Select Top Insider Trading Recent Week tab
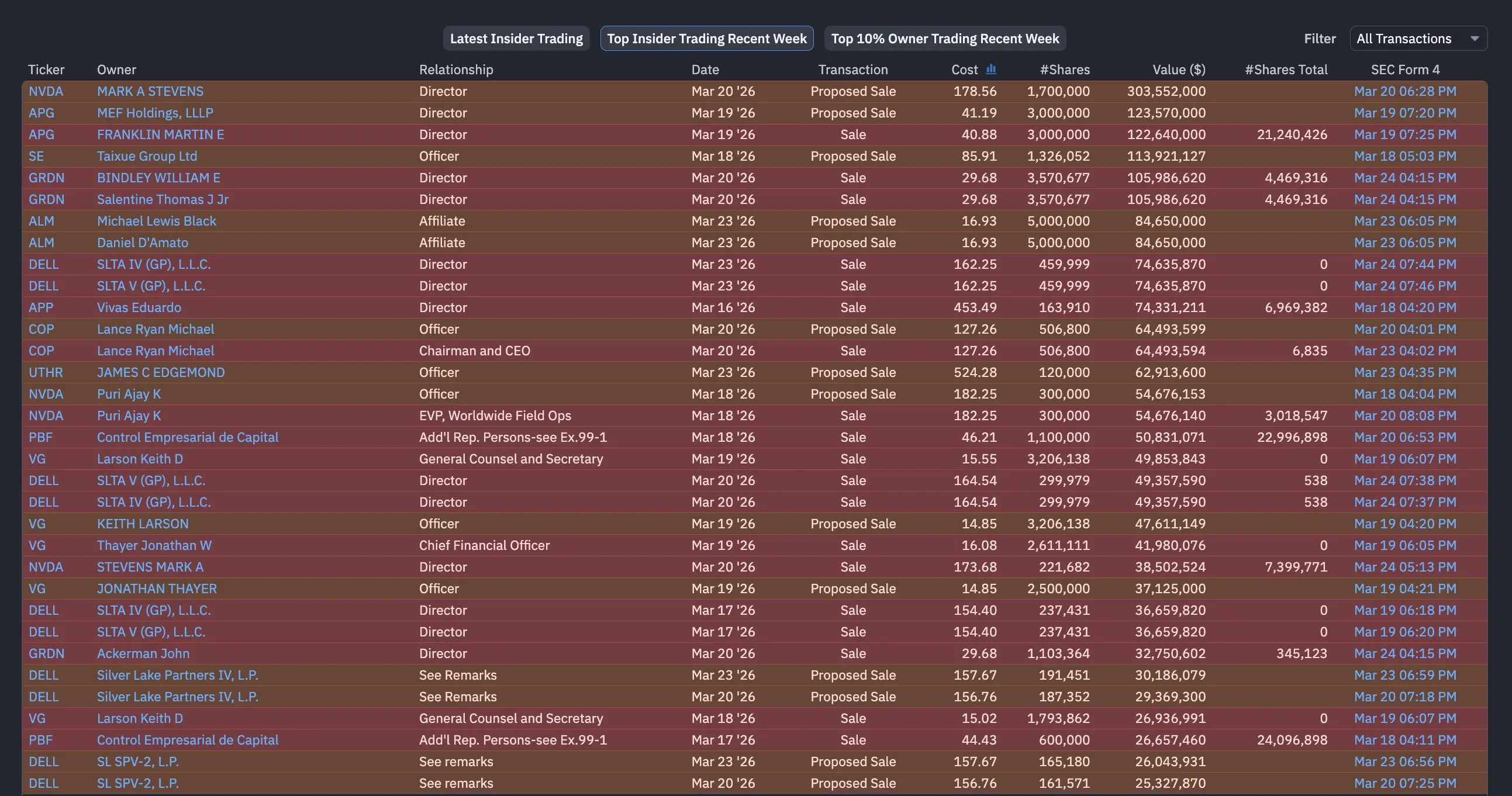Viewport: 1512px width, 796px height. click(706, 39)
